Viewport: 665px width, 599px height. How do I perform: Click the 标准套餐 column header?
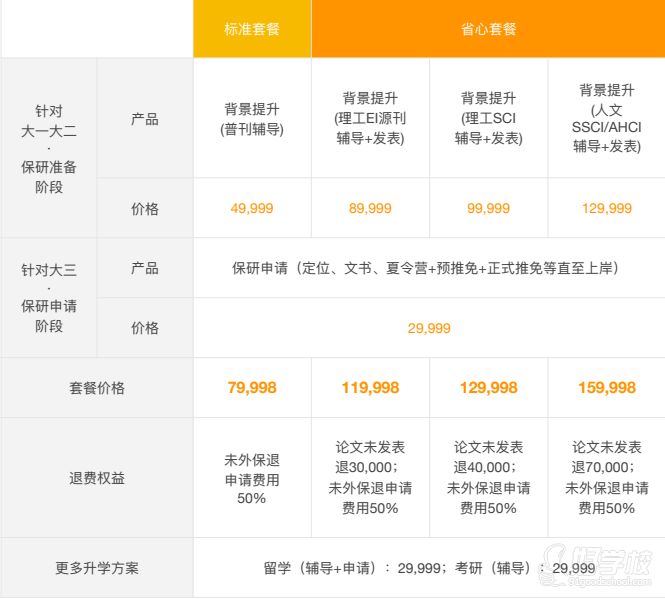(x=252, y=29)
